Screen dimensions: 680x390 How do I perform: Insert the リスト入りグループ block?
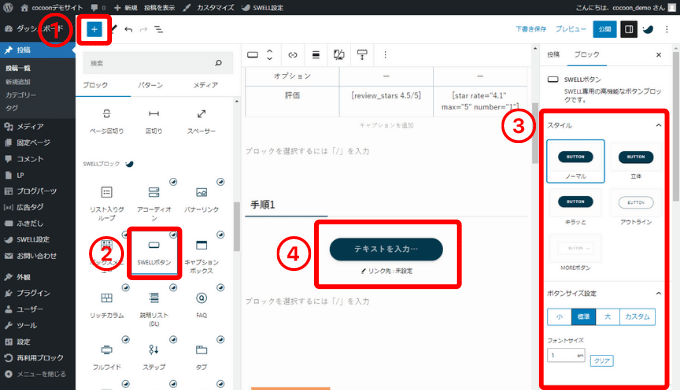[x=107, y=204]
